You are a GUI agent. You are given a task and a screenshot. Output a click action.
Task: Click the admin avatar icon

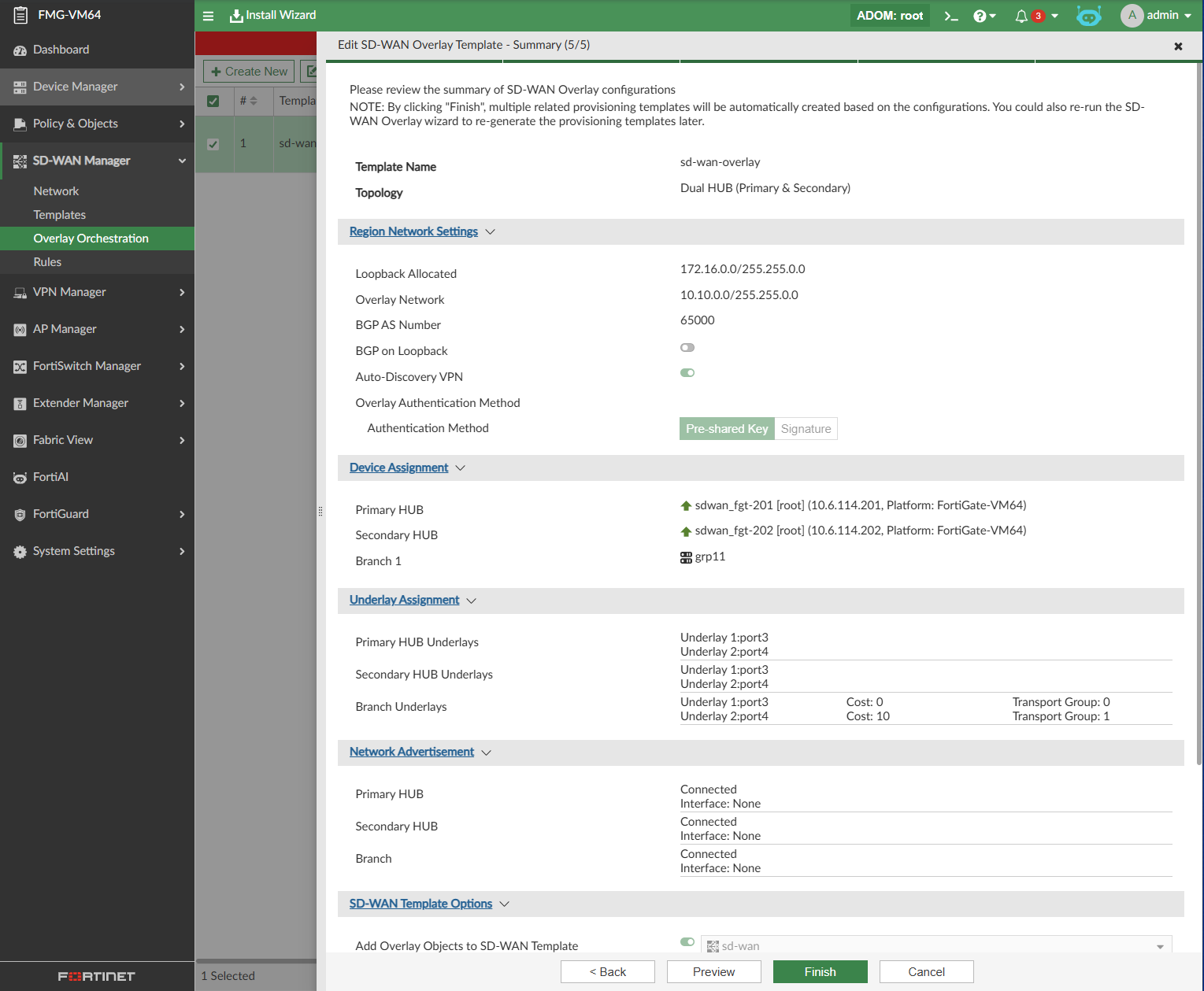1132,16
